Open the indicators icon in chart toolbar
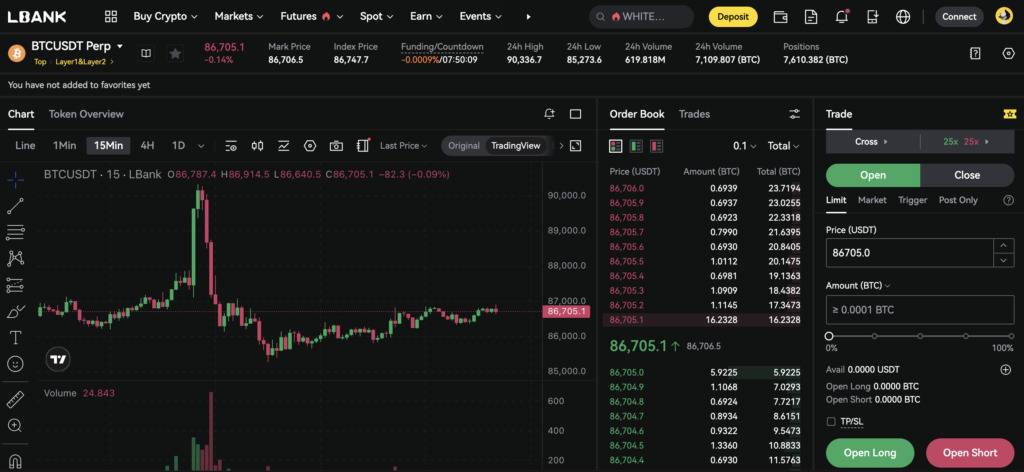 tap(283, 146)
